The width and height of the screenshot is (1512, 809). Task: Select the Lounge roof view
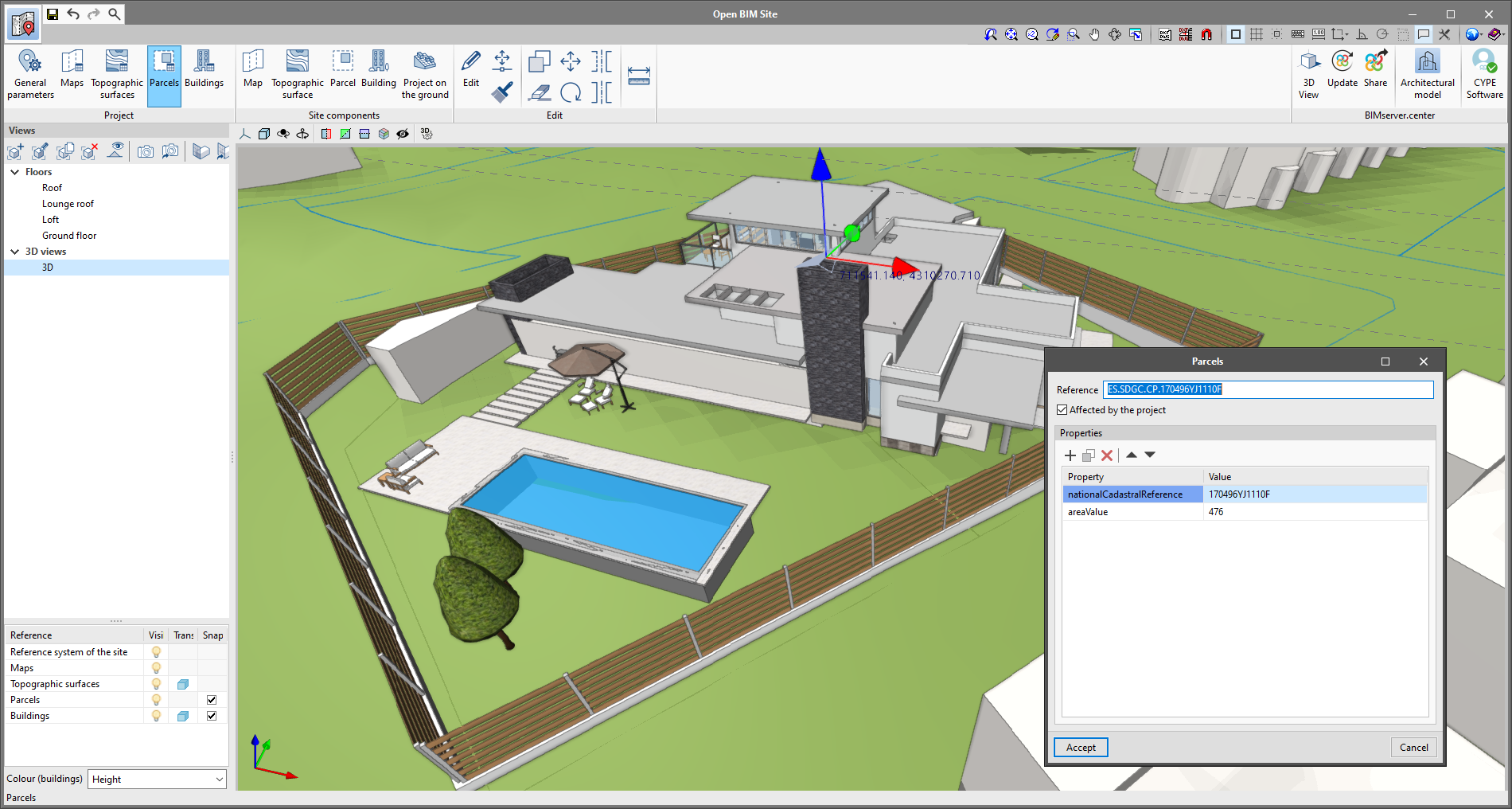pyautogui.click(x=68, y=204)
